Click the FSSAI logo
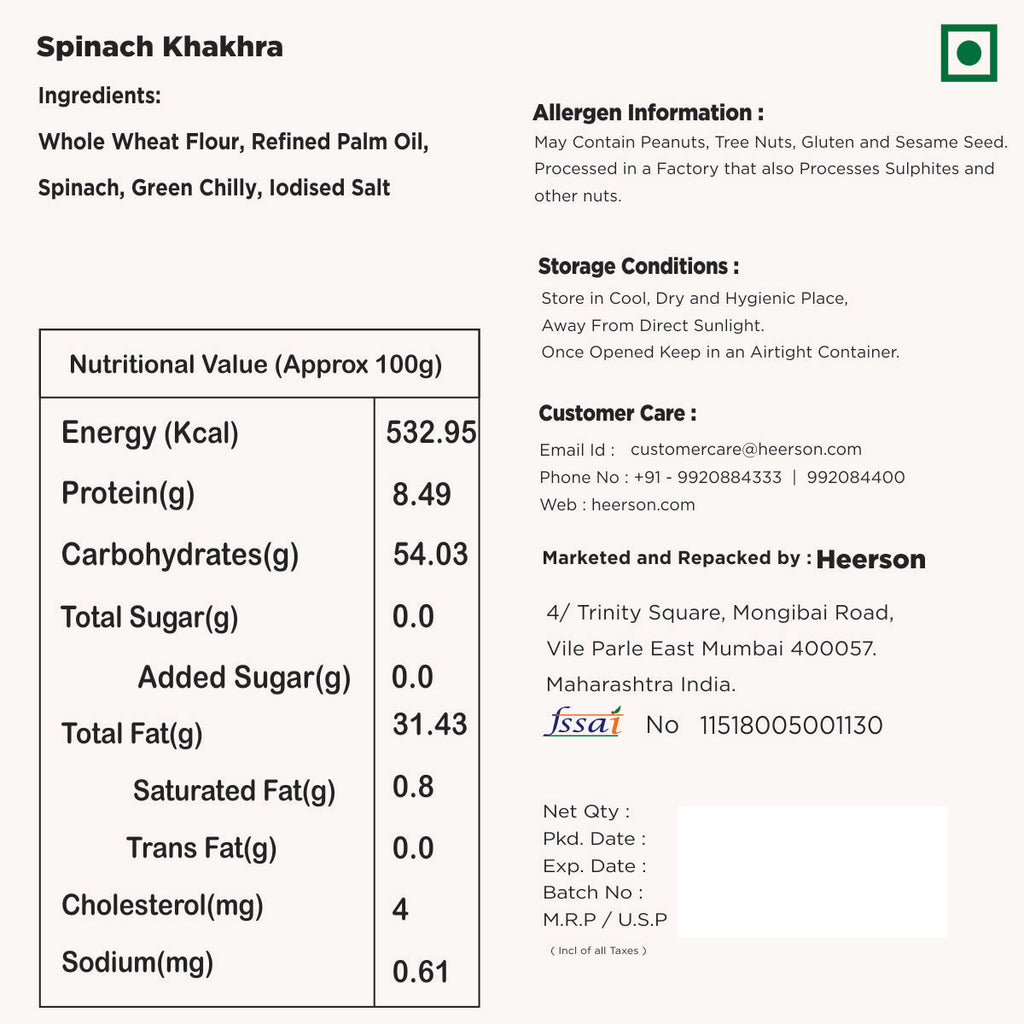The width and height of the screenshot is (1024, 1024). [x=583, y=722]
